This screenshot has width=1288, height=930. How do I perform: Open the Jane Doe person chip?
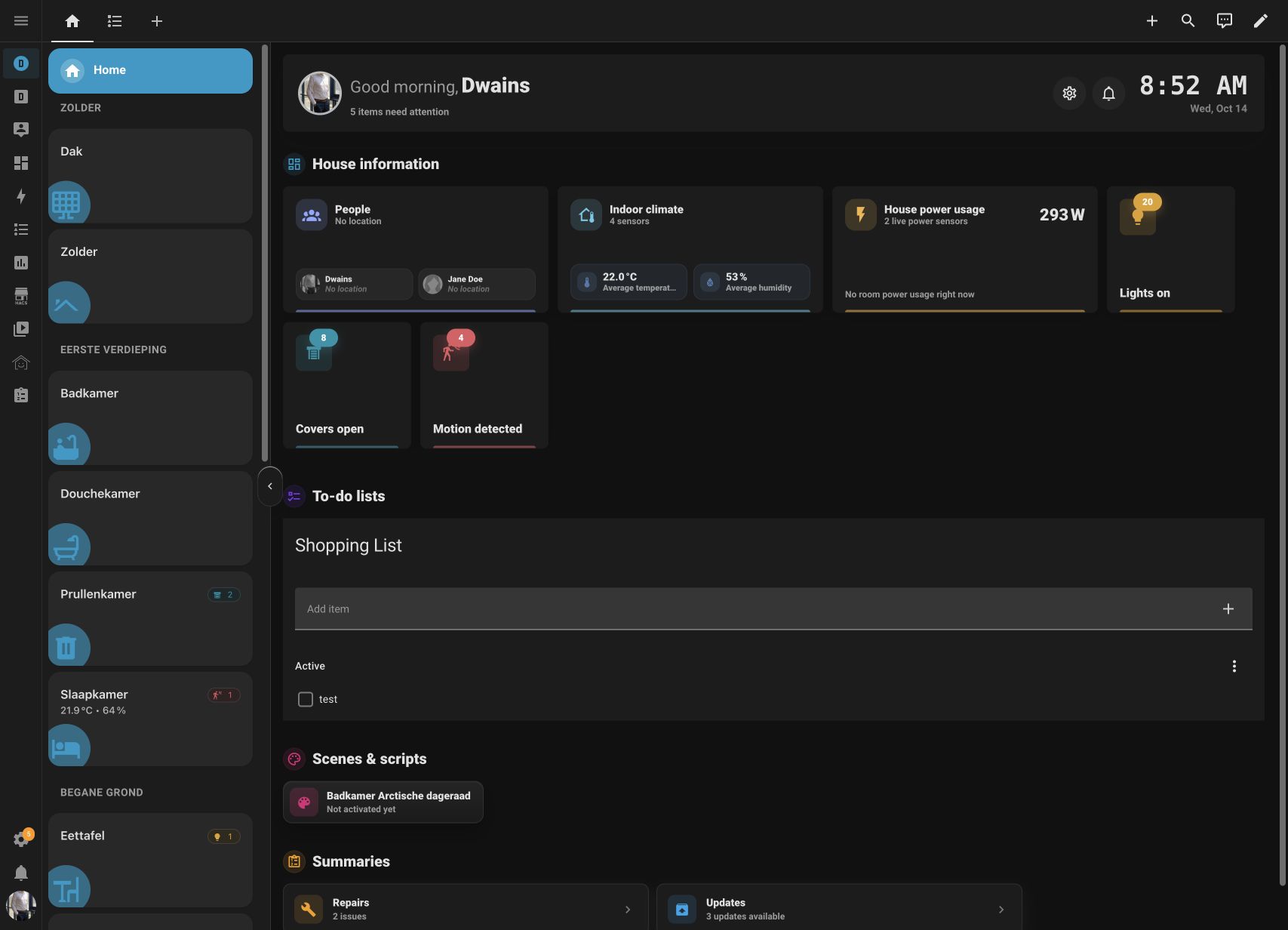pyautogui.click(x=477, y=284)
